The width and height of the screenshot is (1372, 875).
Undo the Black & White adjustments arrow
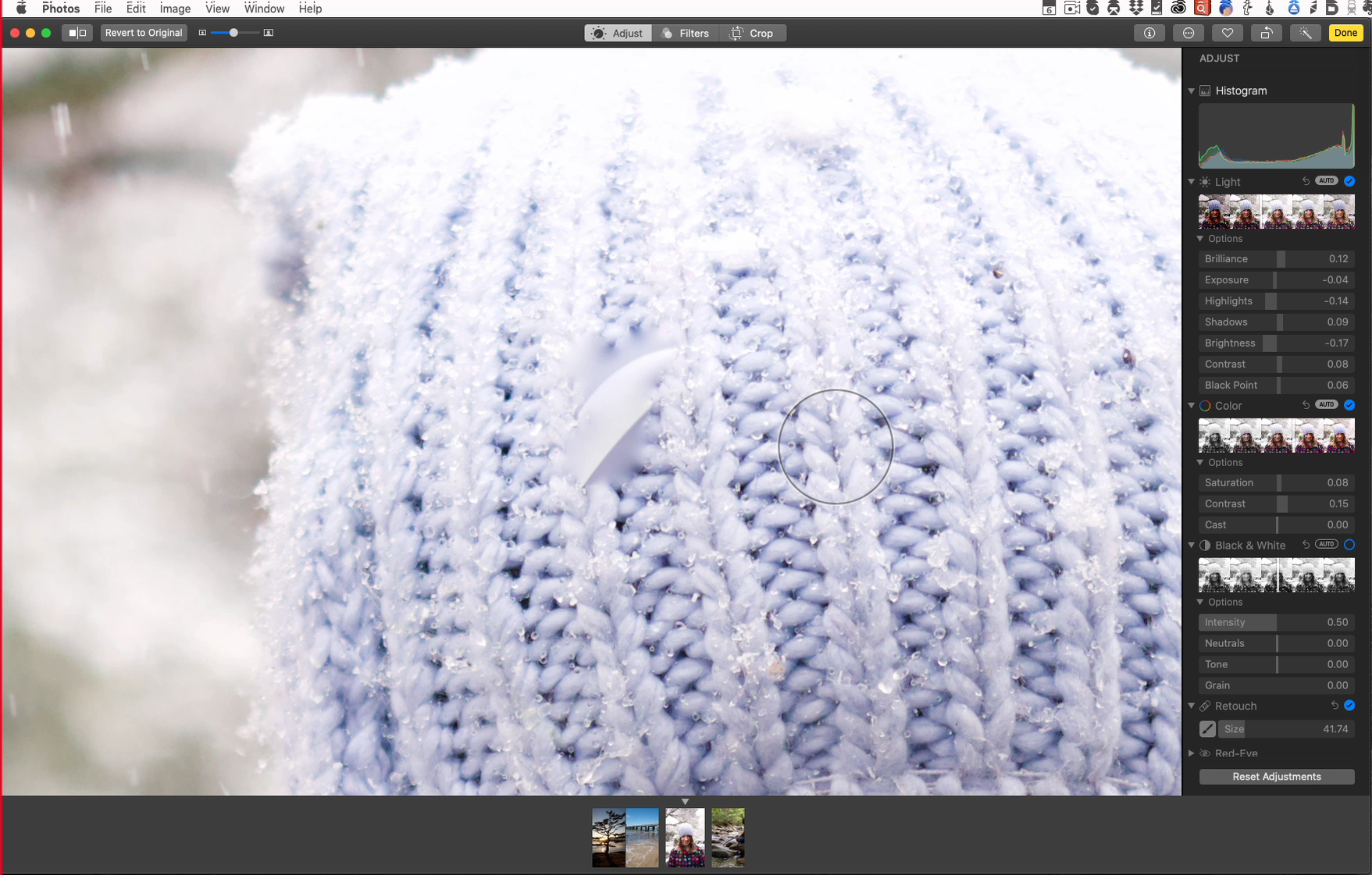(1306, 545)
